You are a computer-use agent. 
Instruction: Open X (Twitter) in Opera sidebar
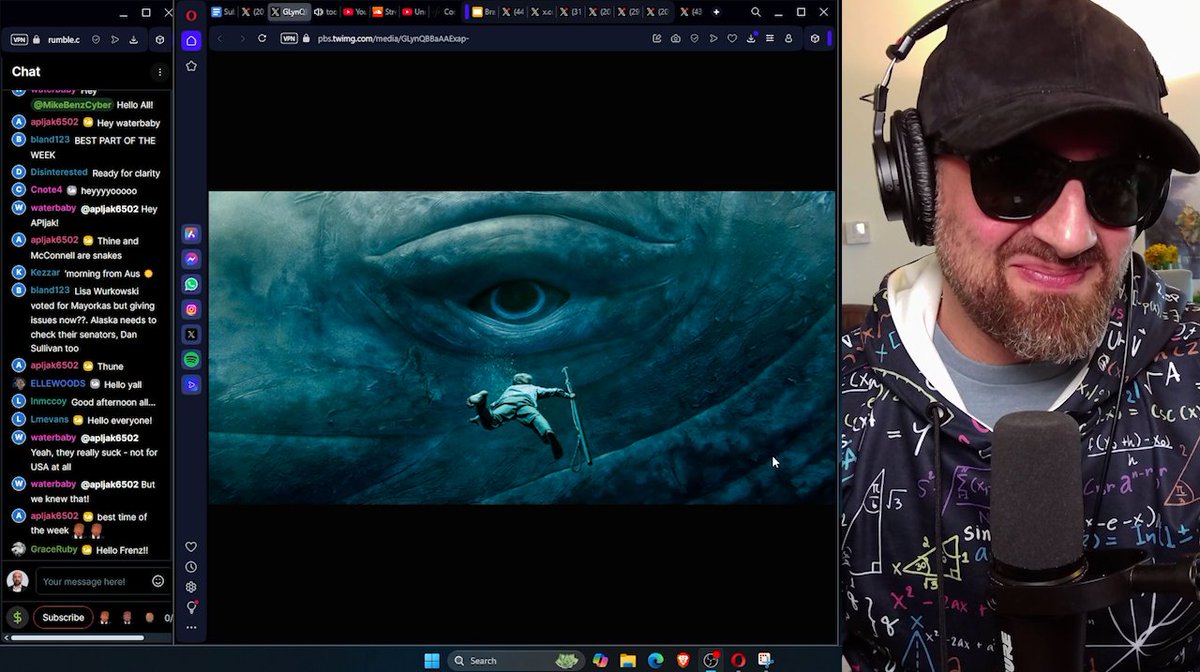click(191, 334)
